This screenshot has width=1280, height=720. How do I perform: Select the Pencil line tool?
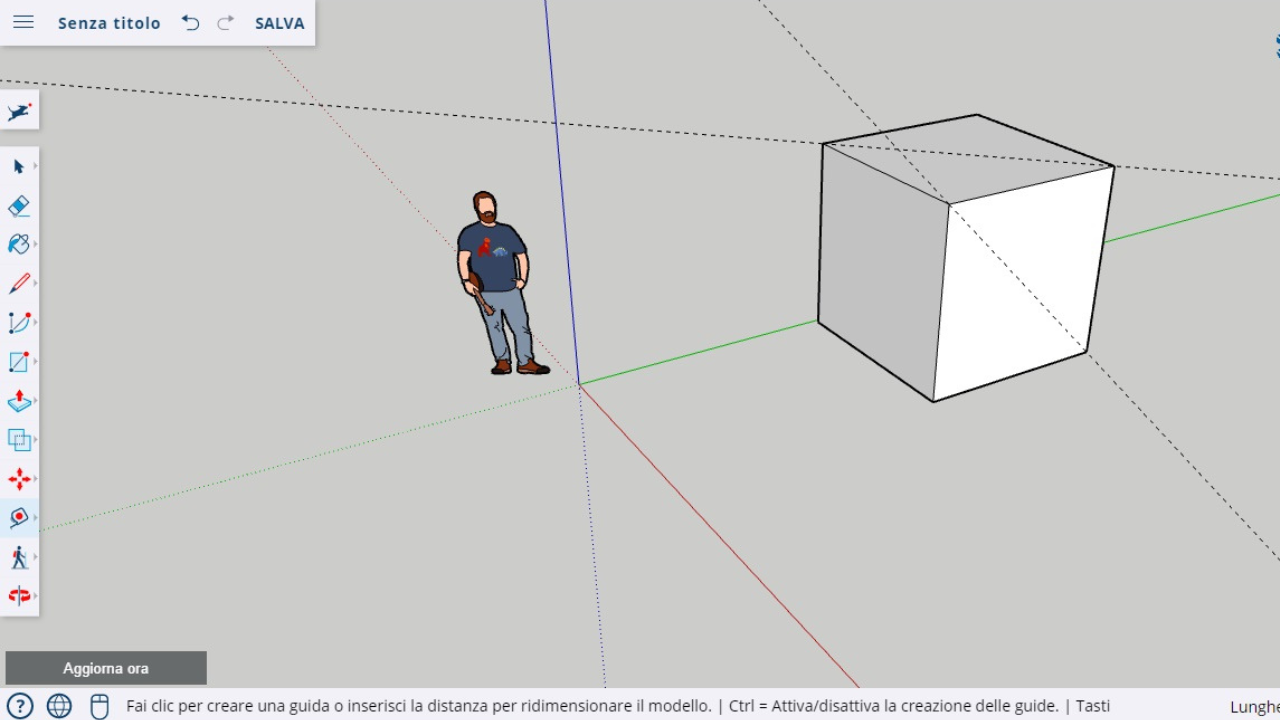click(18, 283)
